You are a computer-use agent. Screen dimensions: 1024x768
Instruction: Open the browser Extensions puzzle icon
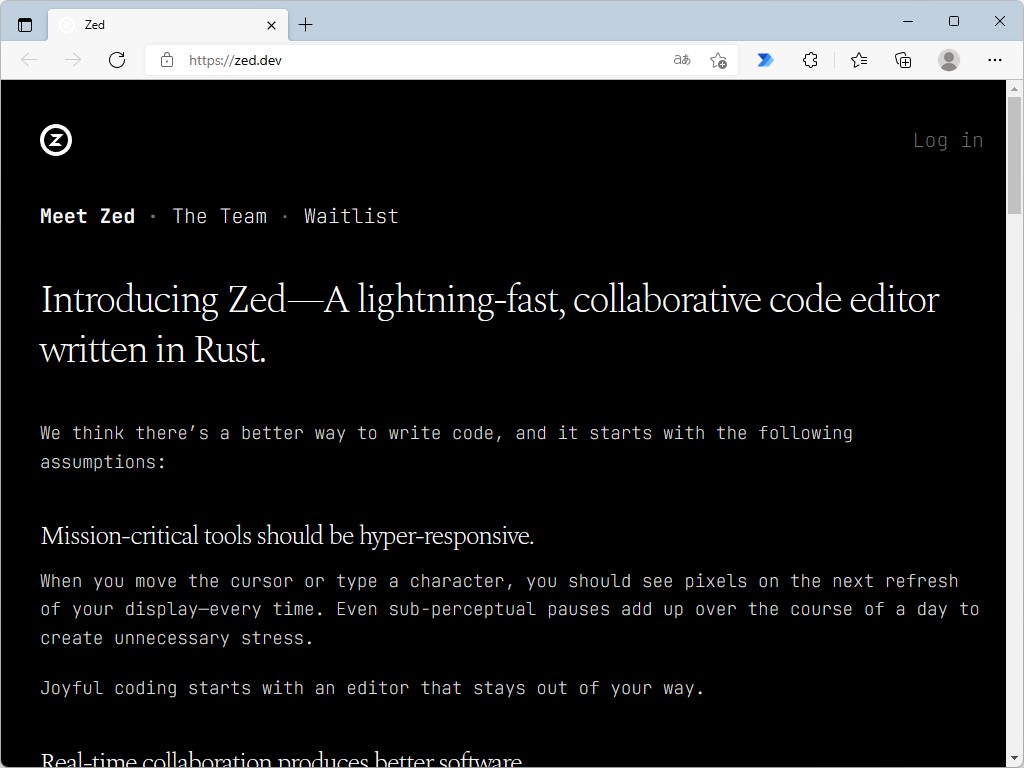coord(809,60)
